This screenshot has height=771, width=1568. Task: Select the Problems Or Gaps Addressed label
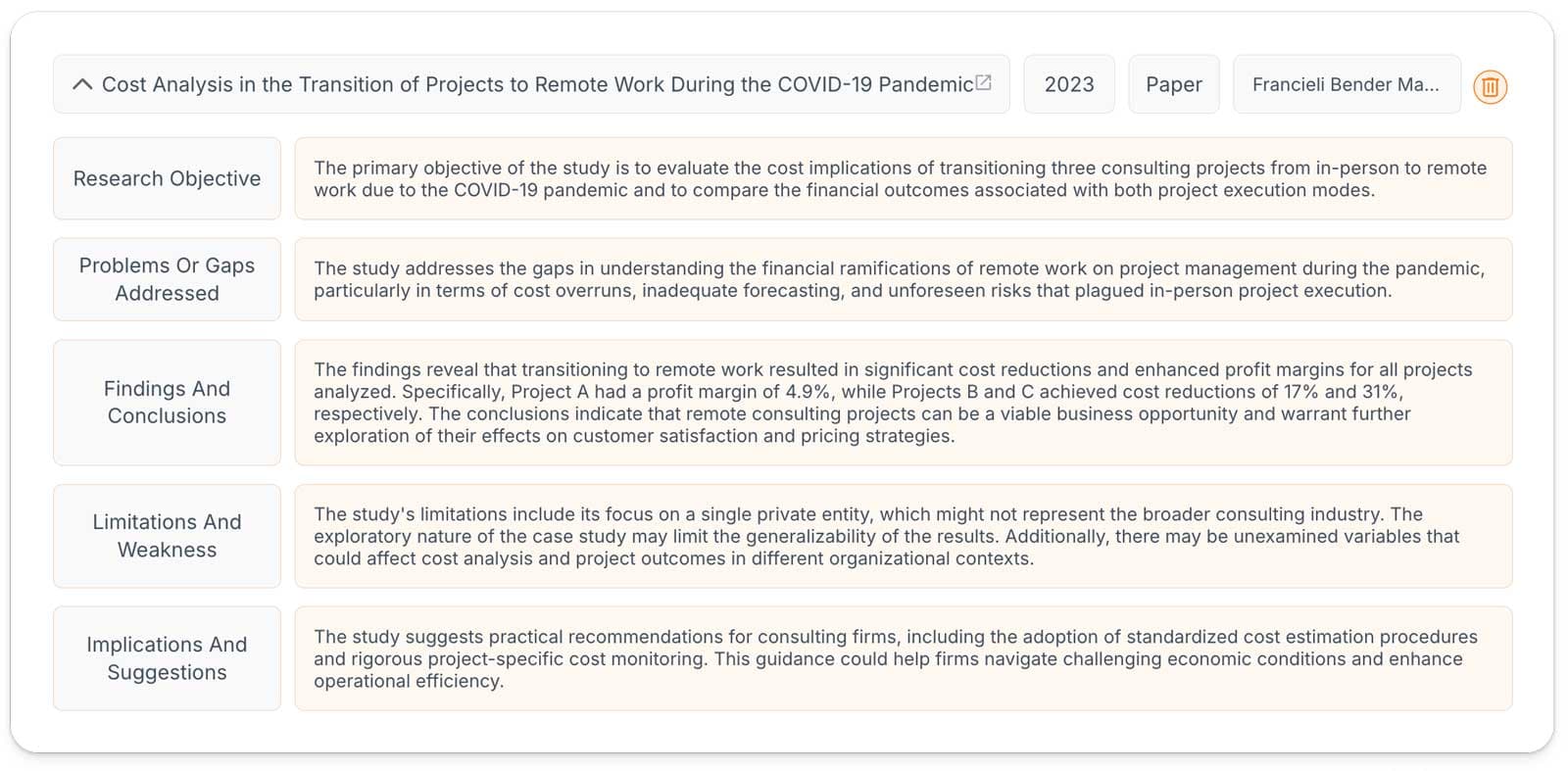coord(167,279)
